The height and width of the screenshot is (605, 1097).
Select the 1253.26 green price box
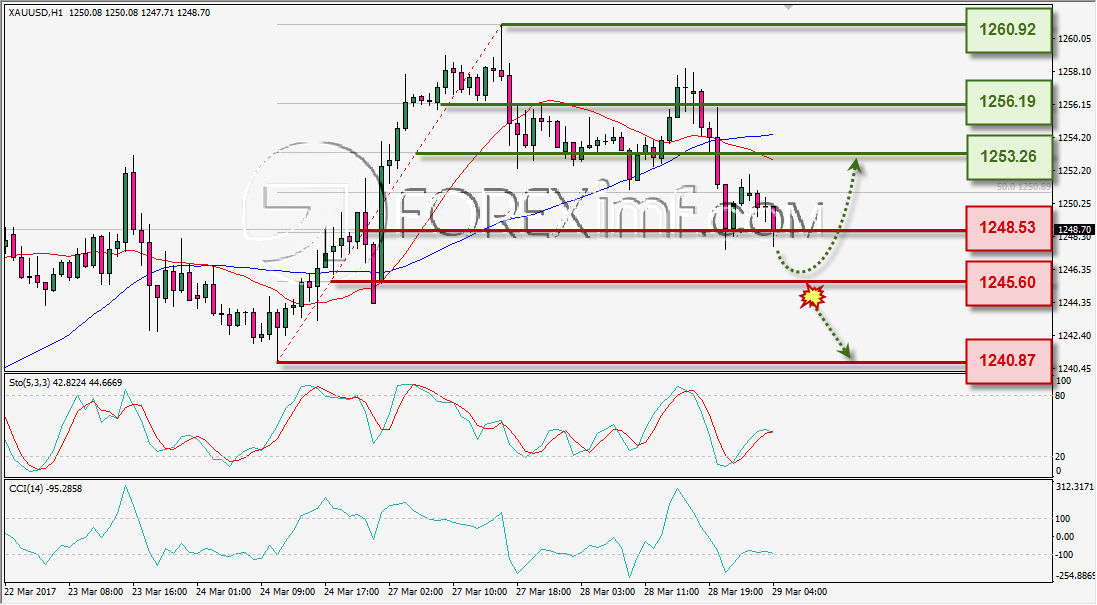1008,157
